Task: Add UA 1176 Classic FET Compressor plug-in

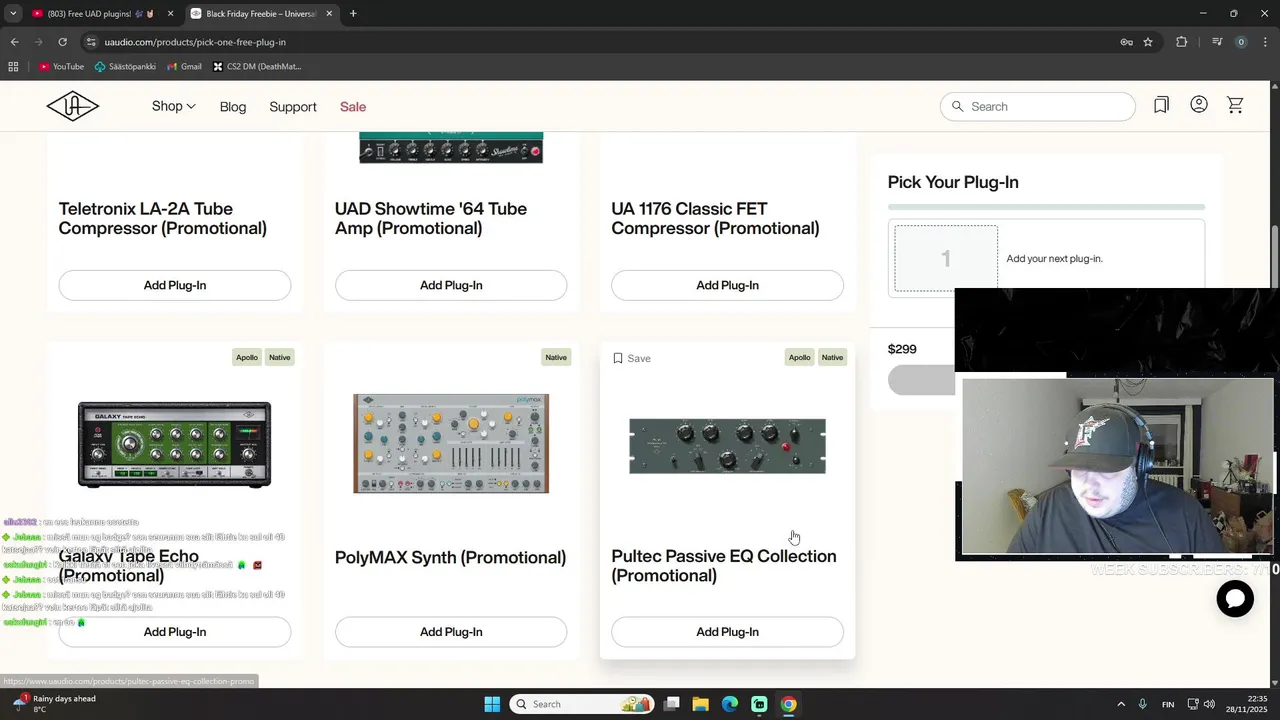Action: pyautogui.click(x=727, y=285)
